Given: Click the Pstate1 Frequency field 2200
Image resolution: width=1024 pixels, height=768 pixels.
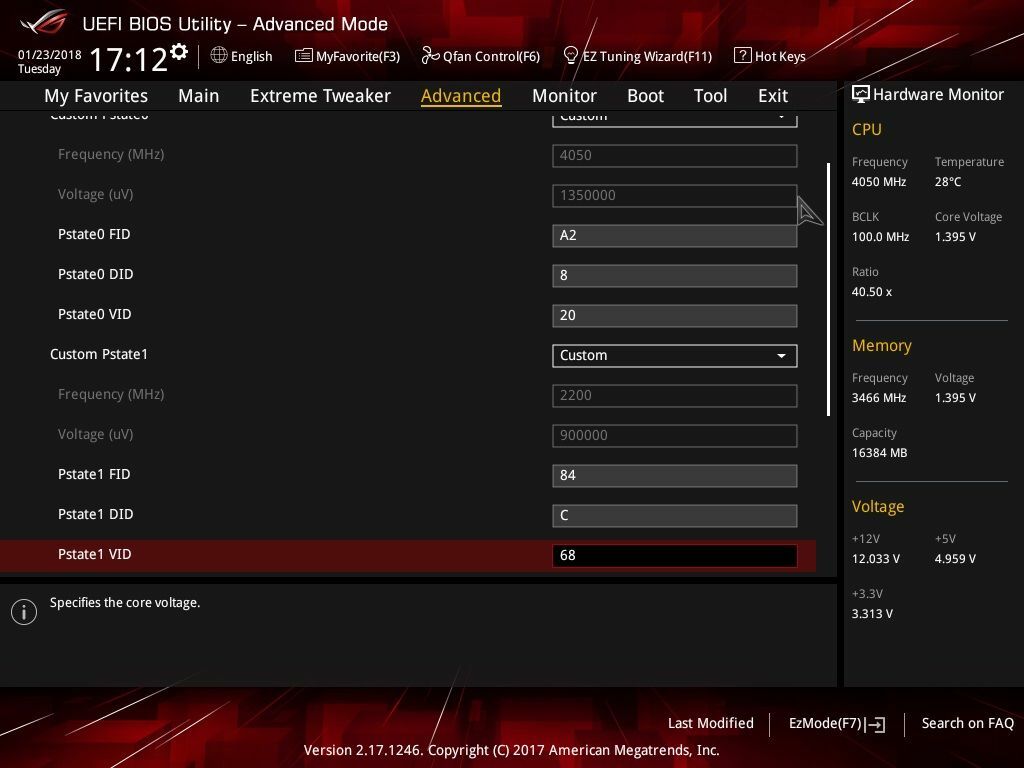Looking at the screenshot, I should pos(675,396).
